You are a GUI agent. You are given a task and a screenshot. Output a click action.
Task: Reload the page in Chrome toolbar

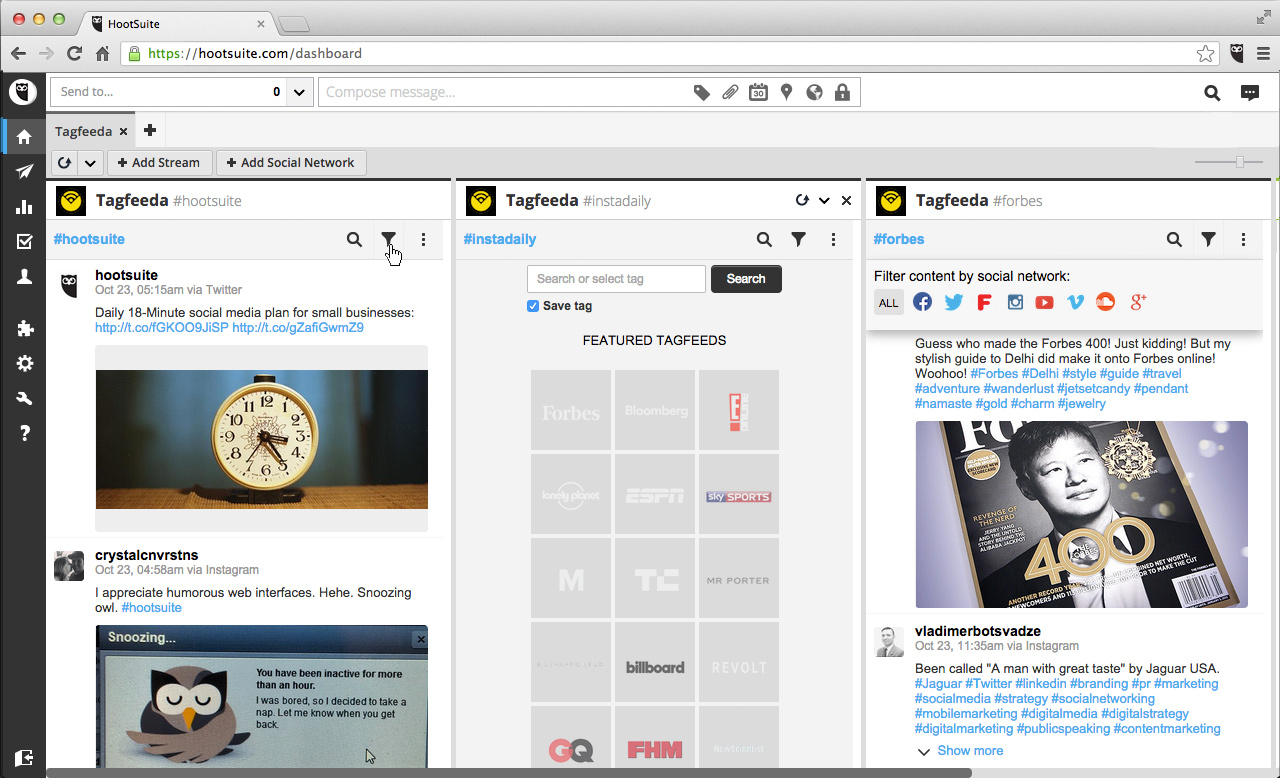[x=74, y=54]
